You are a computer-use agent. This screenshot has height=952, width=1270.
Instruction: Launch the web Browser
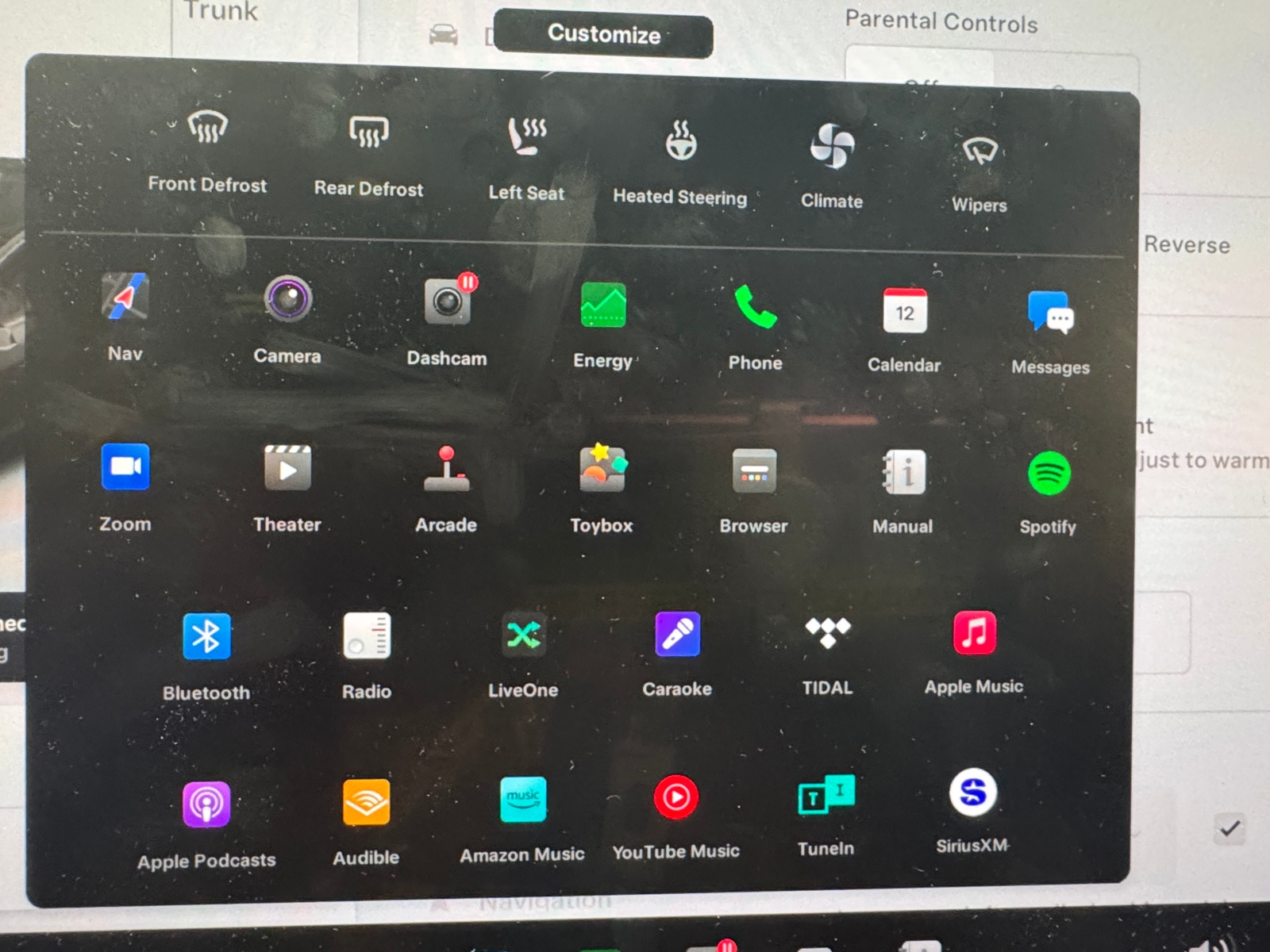[x=754, y=491]
